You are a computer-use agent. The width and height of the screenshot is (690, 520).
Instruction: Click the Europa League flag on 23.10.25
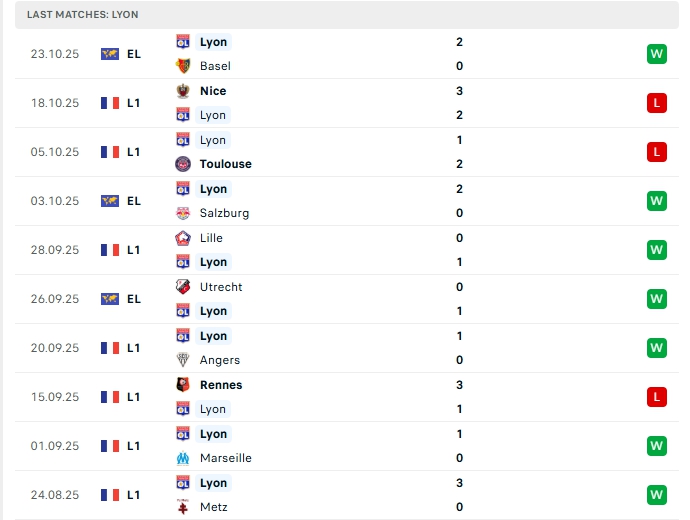(x=110, y=54)
